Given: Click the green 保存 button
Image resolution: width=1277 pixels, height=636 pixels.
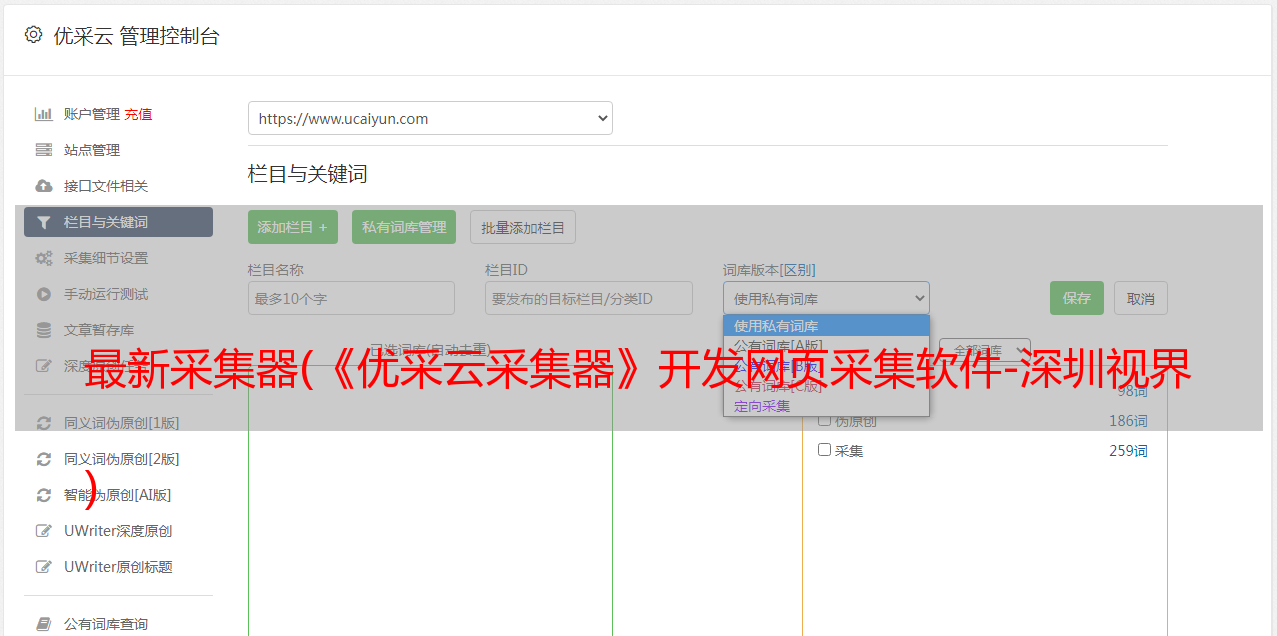Looking at the screenshot, I should coord(1076,298).
